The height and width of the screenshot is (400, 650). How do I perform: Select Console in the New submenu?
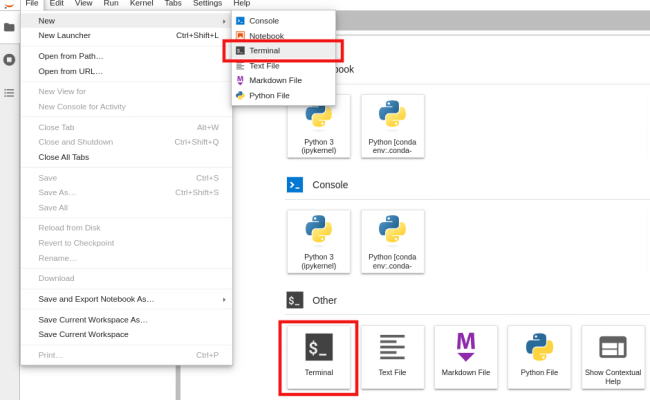[x=283, y=21]
